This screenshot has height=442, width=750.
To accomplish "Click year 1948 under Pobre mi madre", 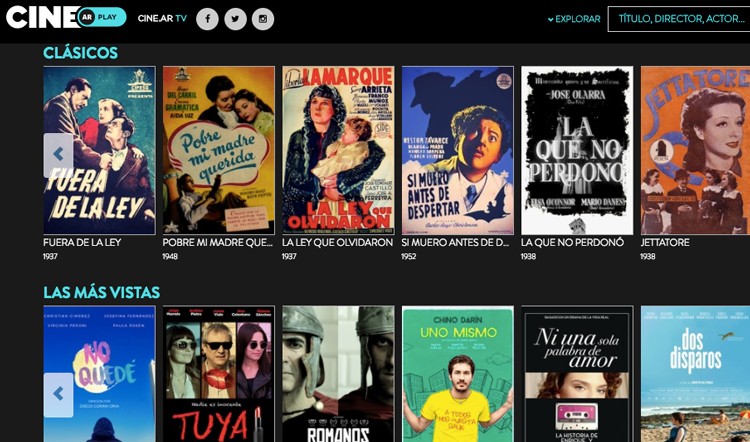I will (170, 256).
